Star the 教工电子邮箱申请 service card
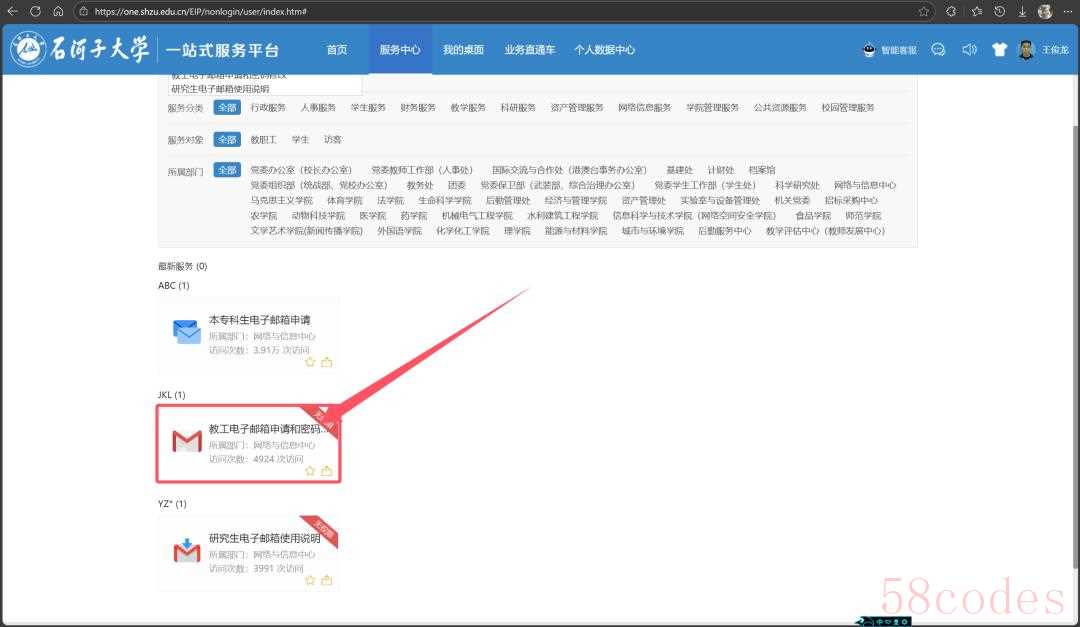The image size is (1080, 627). click(x=310, y=471)
